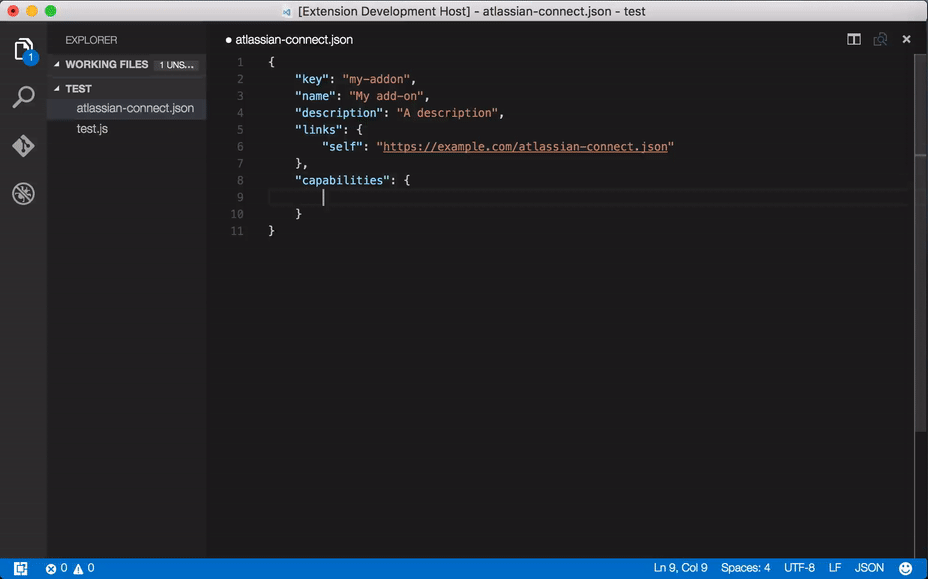Click the errors and warnings status indicator

(70, 568)
